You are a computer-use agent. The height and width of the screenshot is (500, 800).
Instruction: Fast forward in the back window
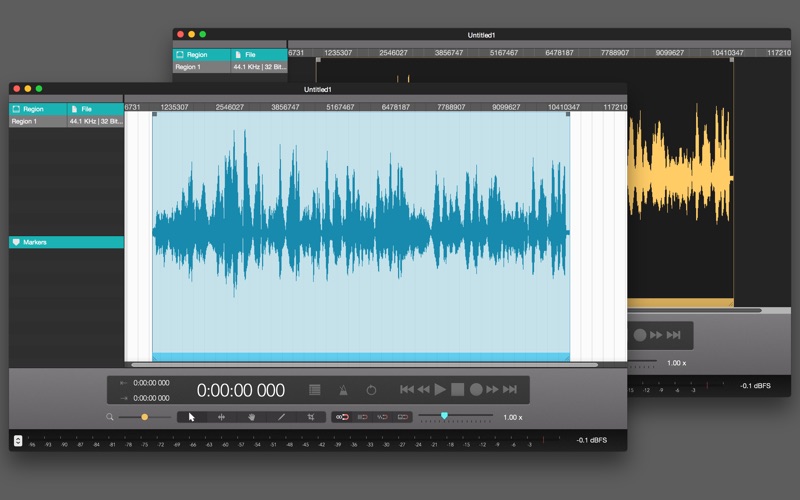coord(656,335)
